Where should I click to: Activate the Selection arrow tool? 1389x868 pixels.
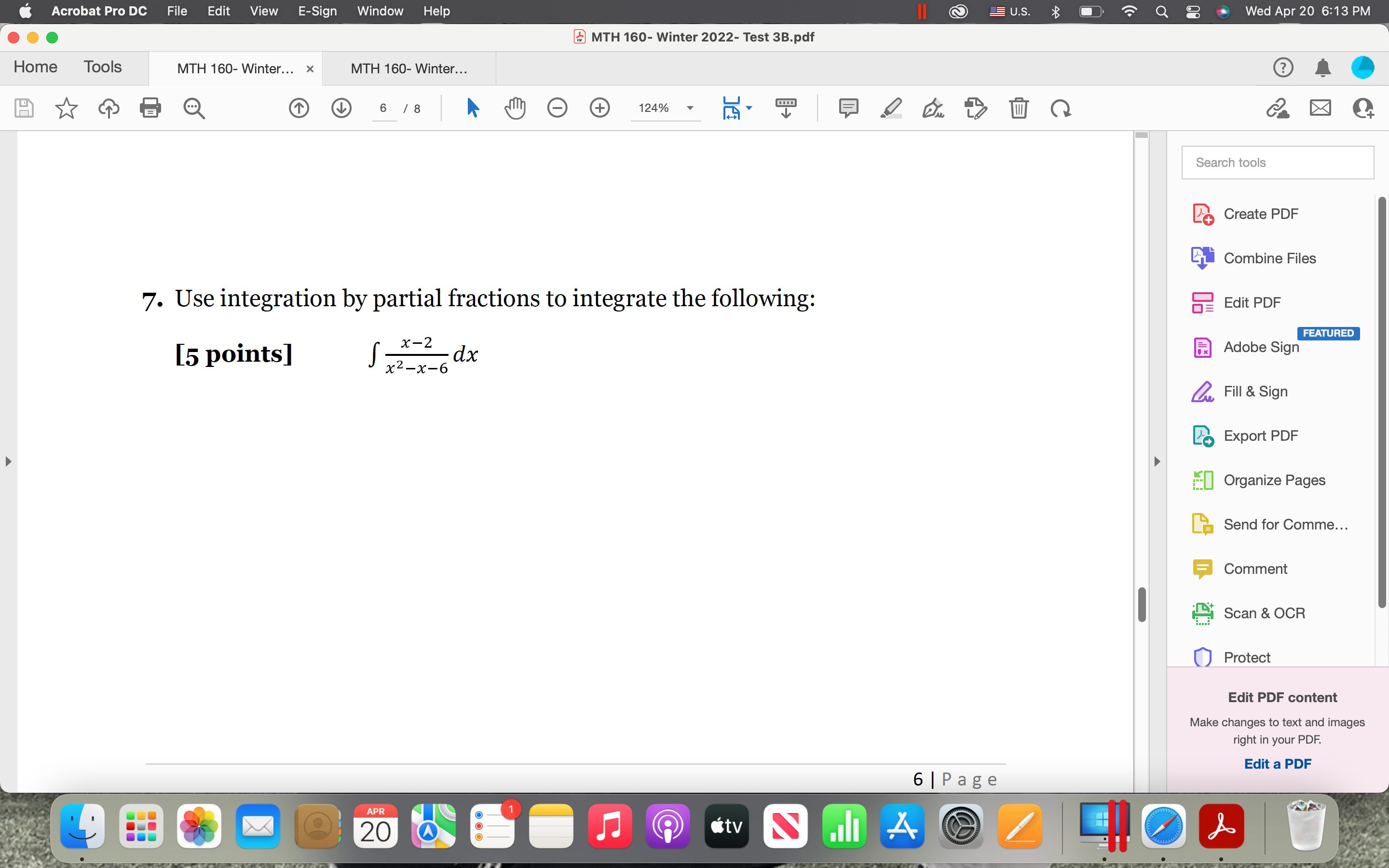pyautogui.click(x=472, y=108)
